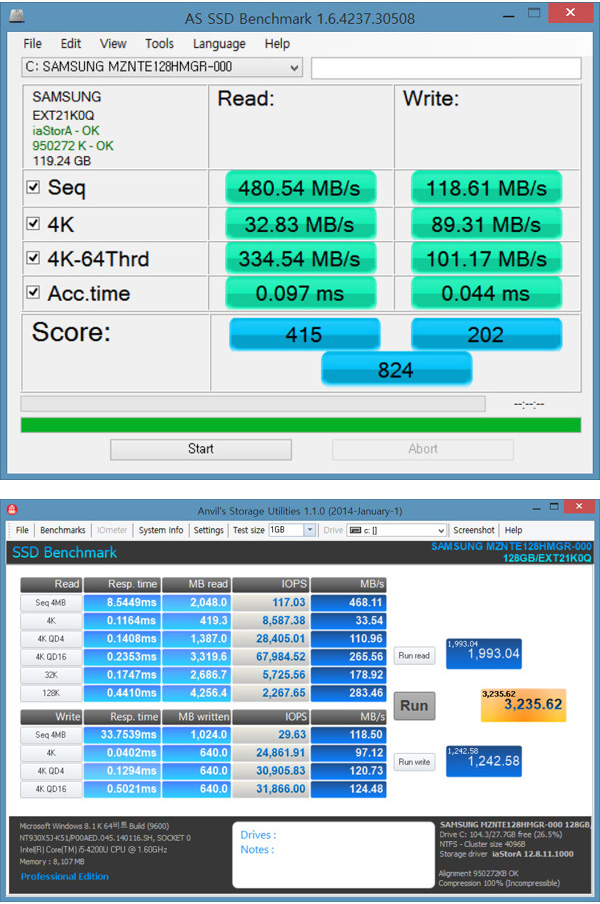This screenshot has width=600, height=904.
Task: Click the 334.54 MB/s 4K-64Thrd read result
Action: click(x=300, y=258)
